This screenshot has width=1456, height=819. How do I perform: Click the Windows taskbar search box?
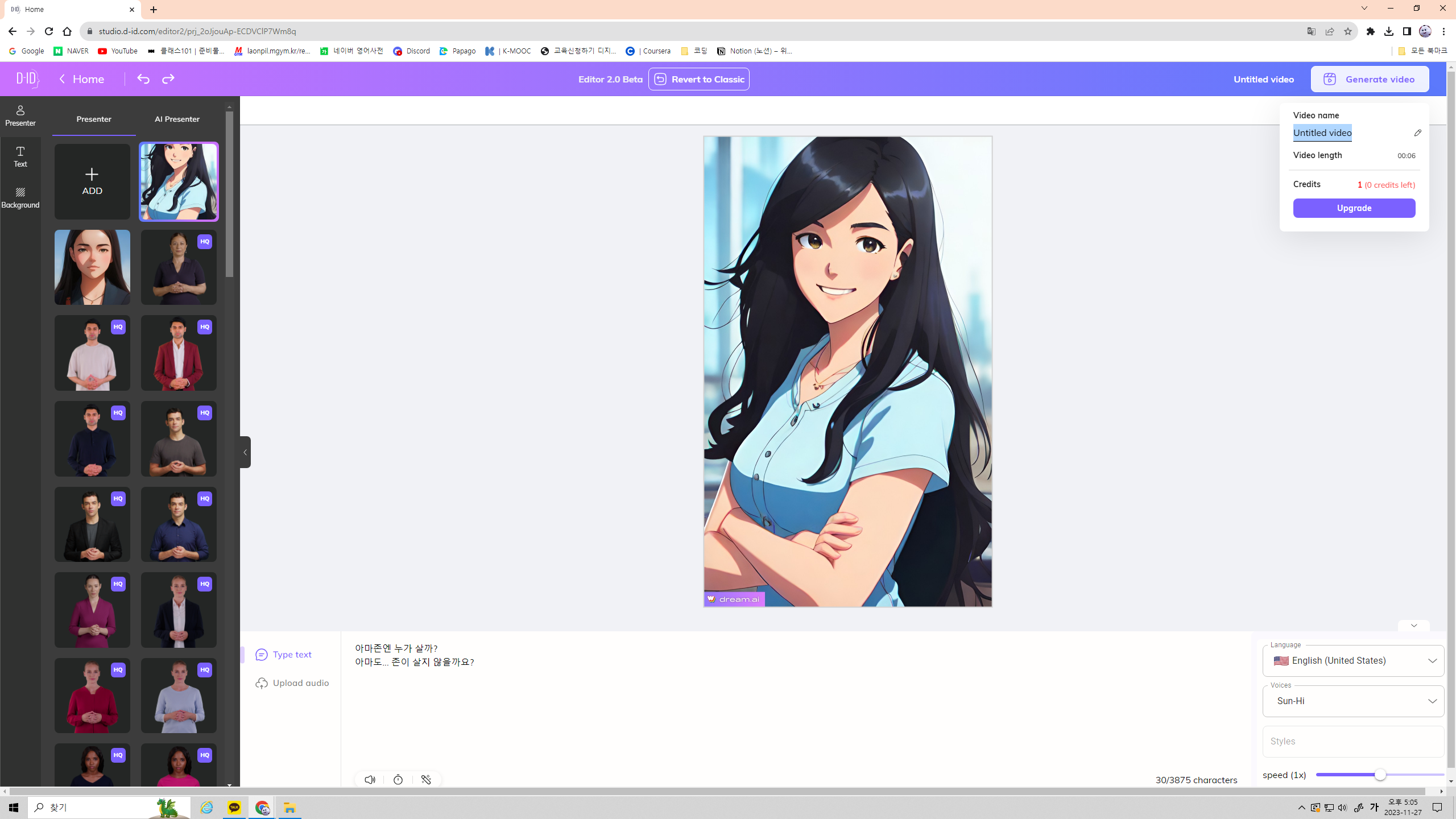[x=110, y=808]
